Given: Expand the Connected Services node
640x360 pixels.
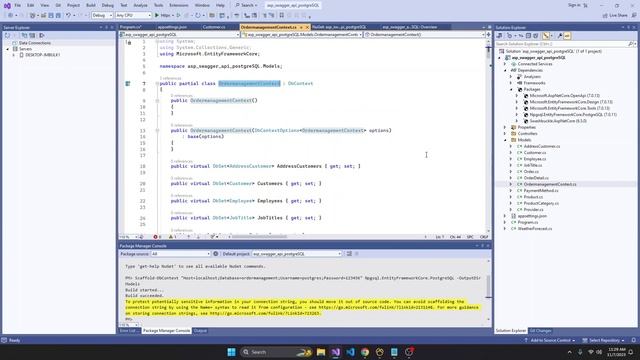Looking at the screenshot, I should (505, 64).
